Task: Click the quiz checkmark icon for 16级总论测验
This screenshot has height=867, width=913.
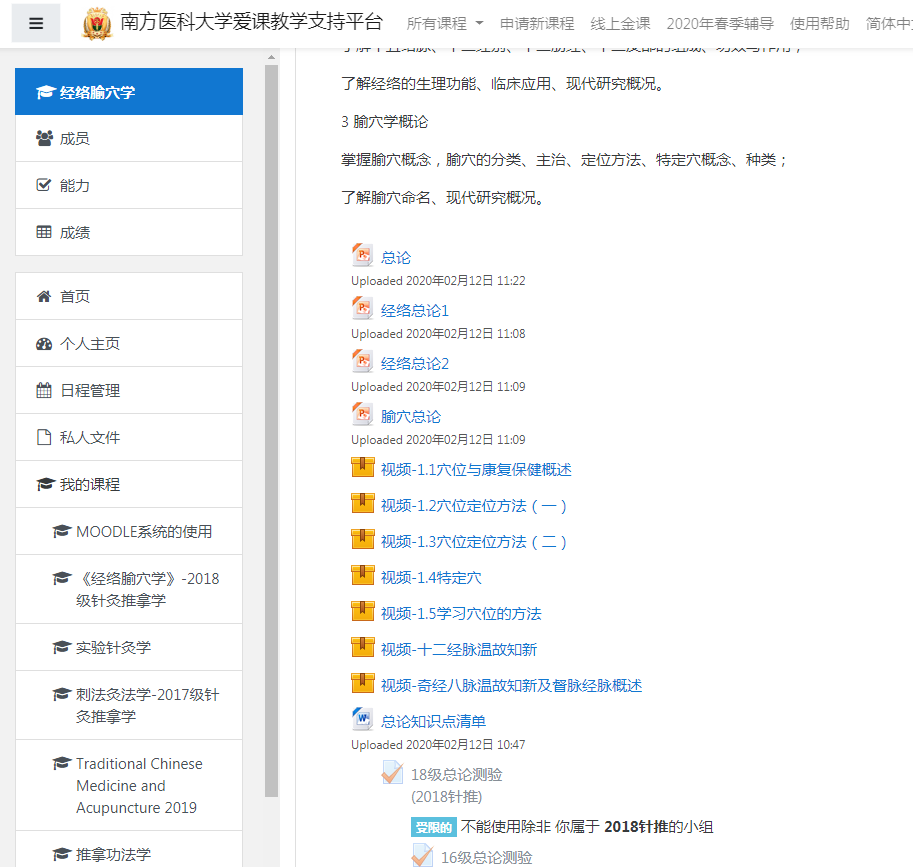Action: pyautogui.click(x=422, y=856)
